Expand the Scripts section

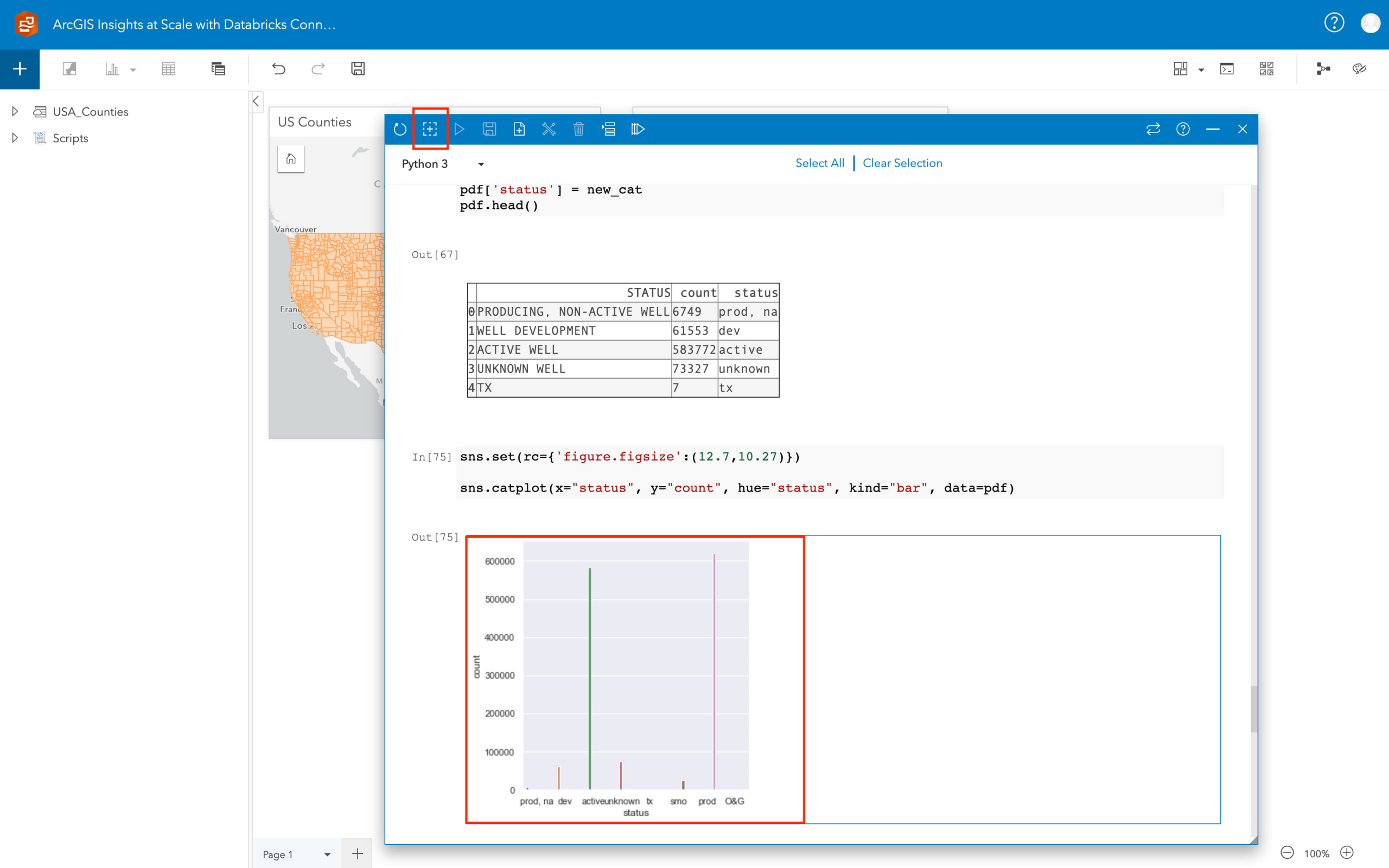[x=14, y=138]
